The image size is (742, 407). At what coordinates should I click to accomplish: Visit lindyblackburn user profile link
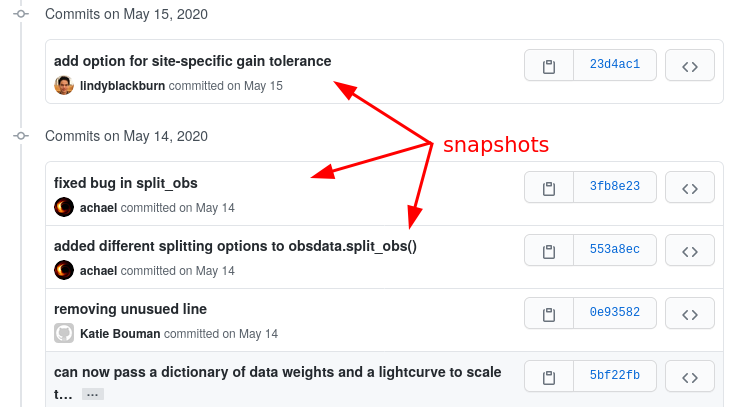point(122,86)
